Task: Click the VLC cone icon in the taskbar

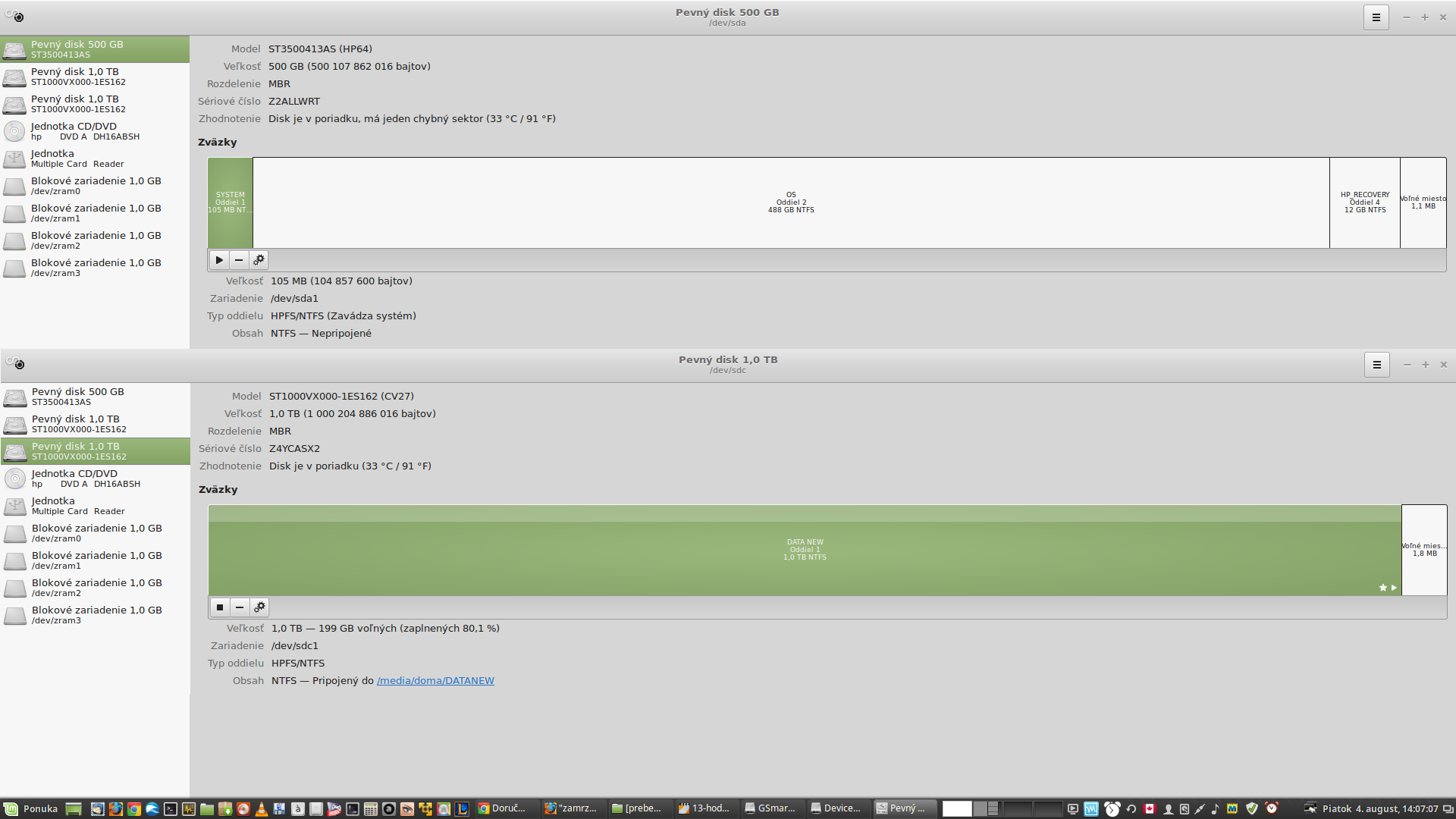Action: pos(261,808)
